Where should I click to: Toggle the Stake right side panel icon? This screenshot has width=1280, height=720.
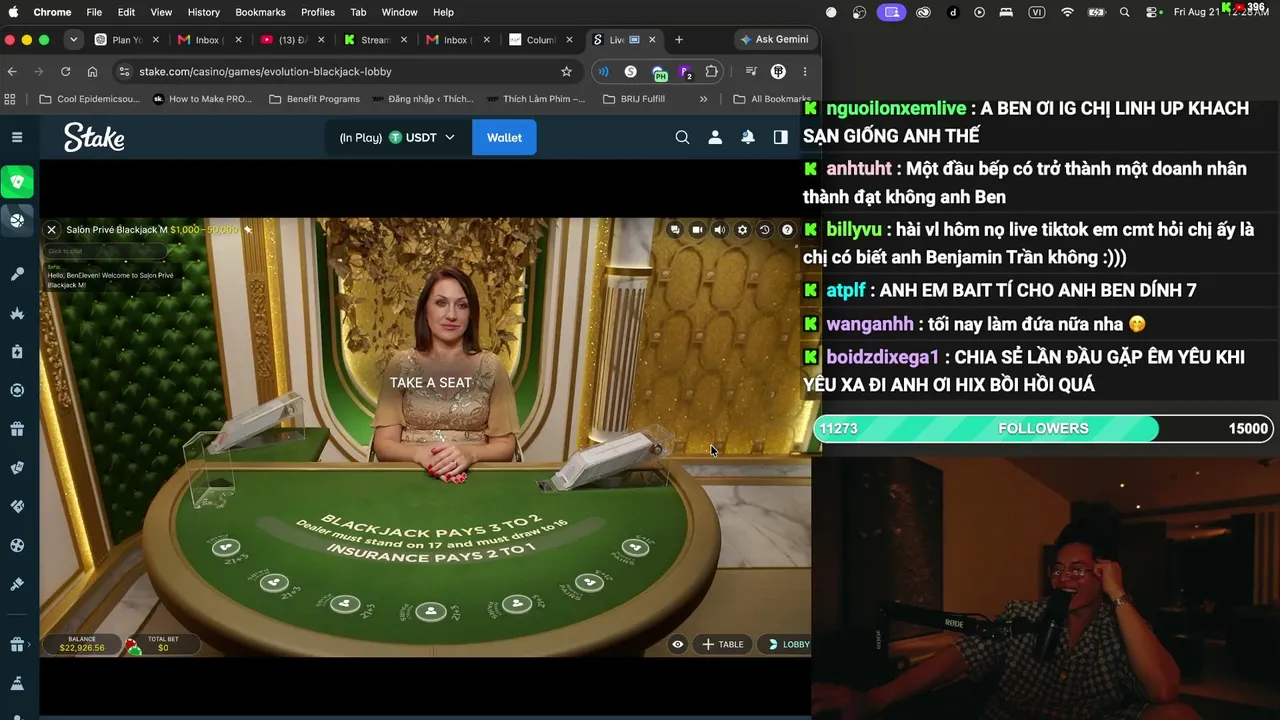pos(781,137)
